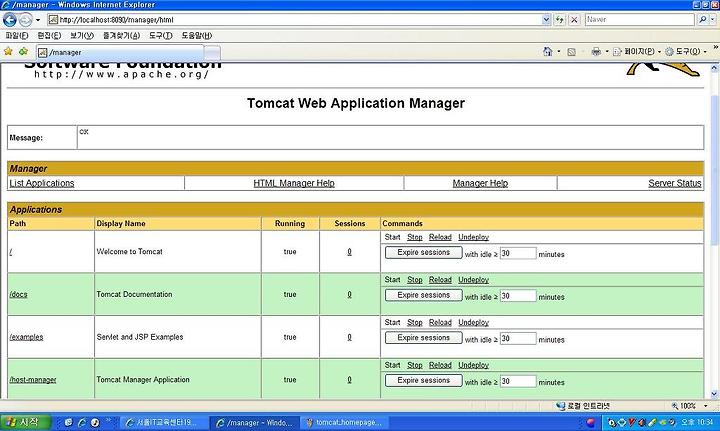Click Undeploy for the /docs application
The height and width of the screenshot is (431, 720).
click(x=473, y=280)
